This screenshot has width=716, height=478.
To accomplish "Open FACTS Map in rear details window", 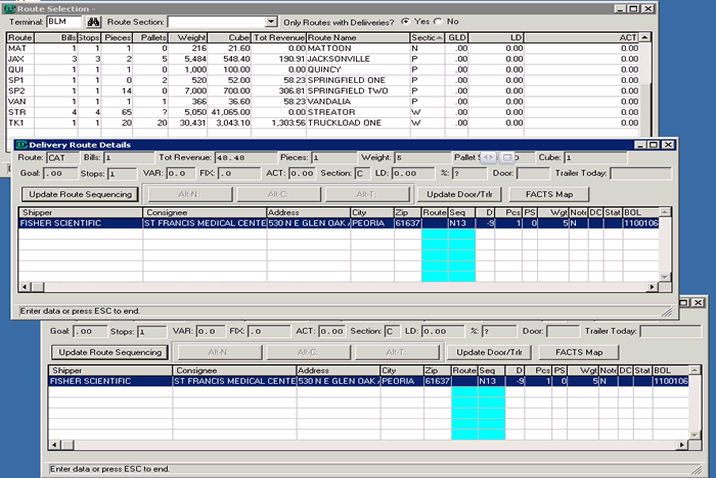I will coord(579,352).
